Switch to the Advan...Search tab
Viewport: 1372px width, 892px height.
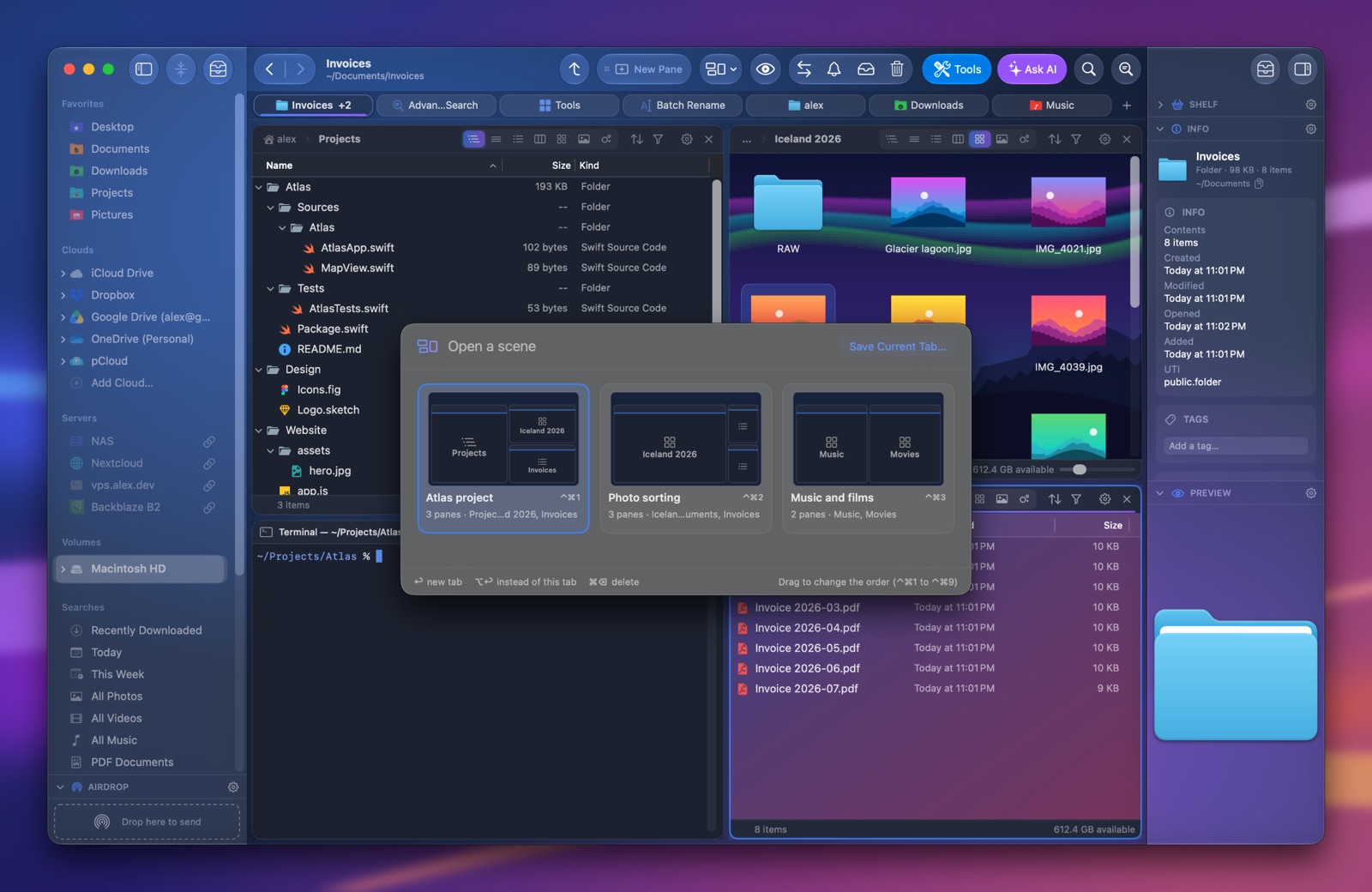pyautogui.click(x=436, y=105)
